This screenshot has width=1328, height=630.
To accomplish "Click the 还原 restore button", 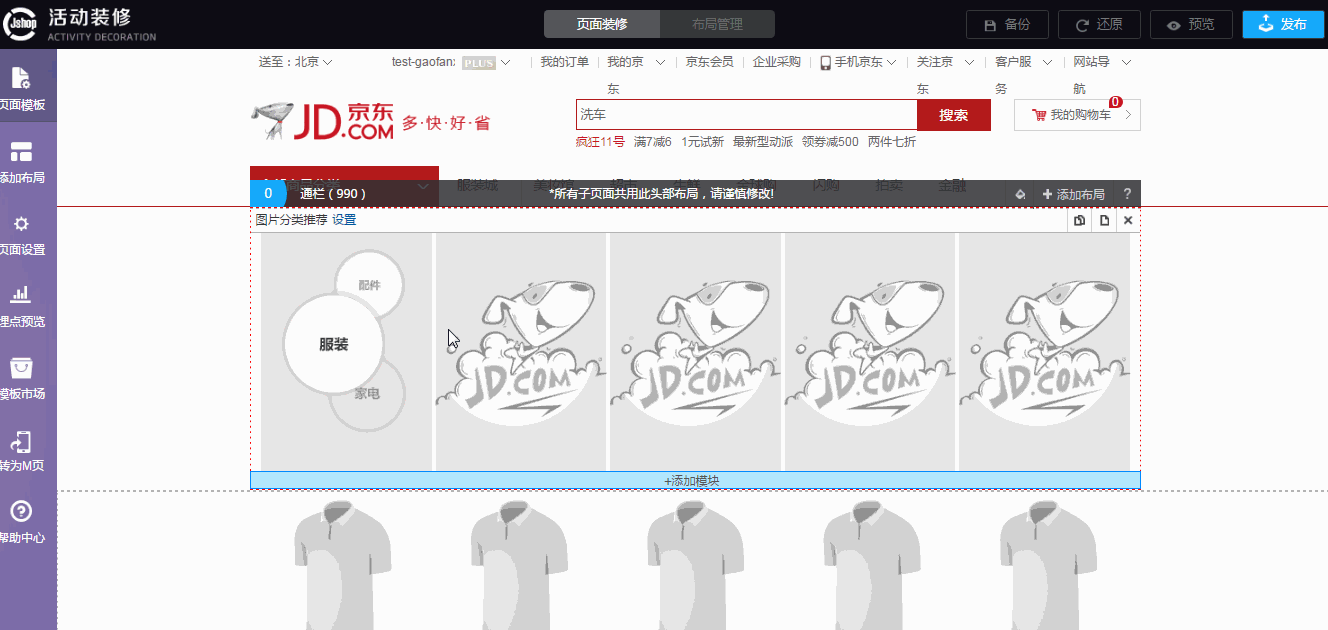I will [x=1099, y=24].
